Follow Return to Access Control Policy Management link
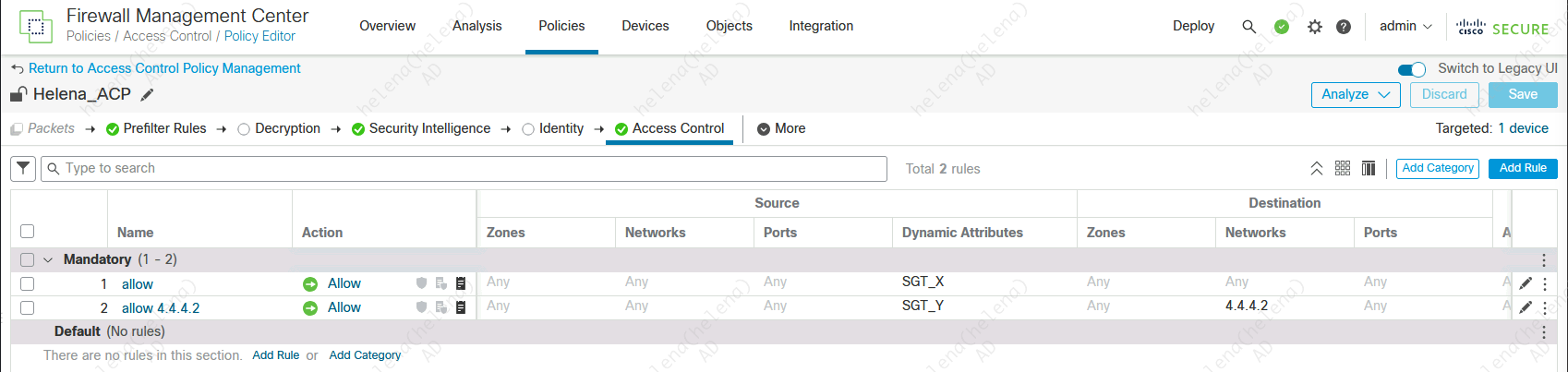1568x372 pixels. [x=164, y=68]
